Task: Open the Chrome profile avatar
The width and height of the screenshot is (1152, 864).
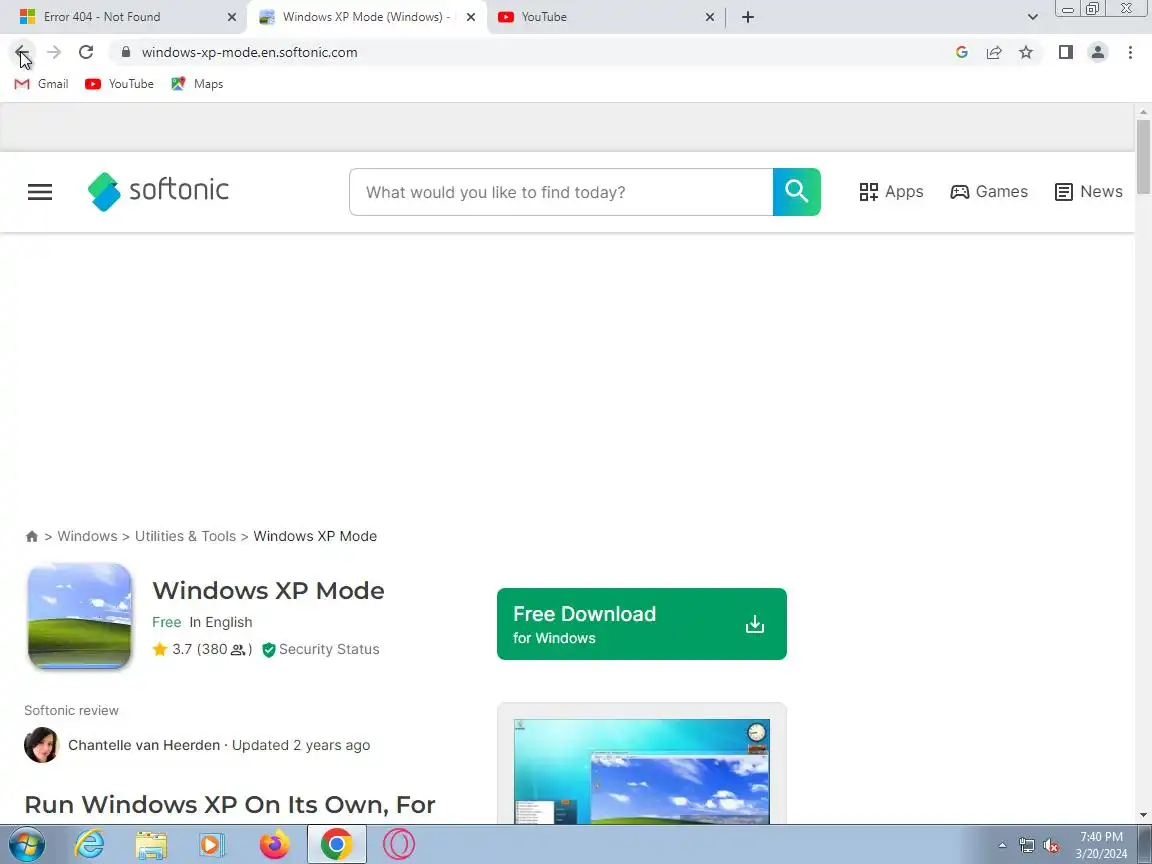Action: pyautogui.click(x=1098, y=52)
